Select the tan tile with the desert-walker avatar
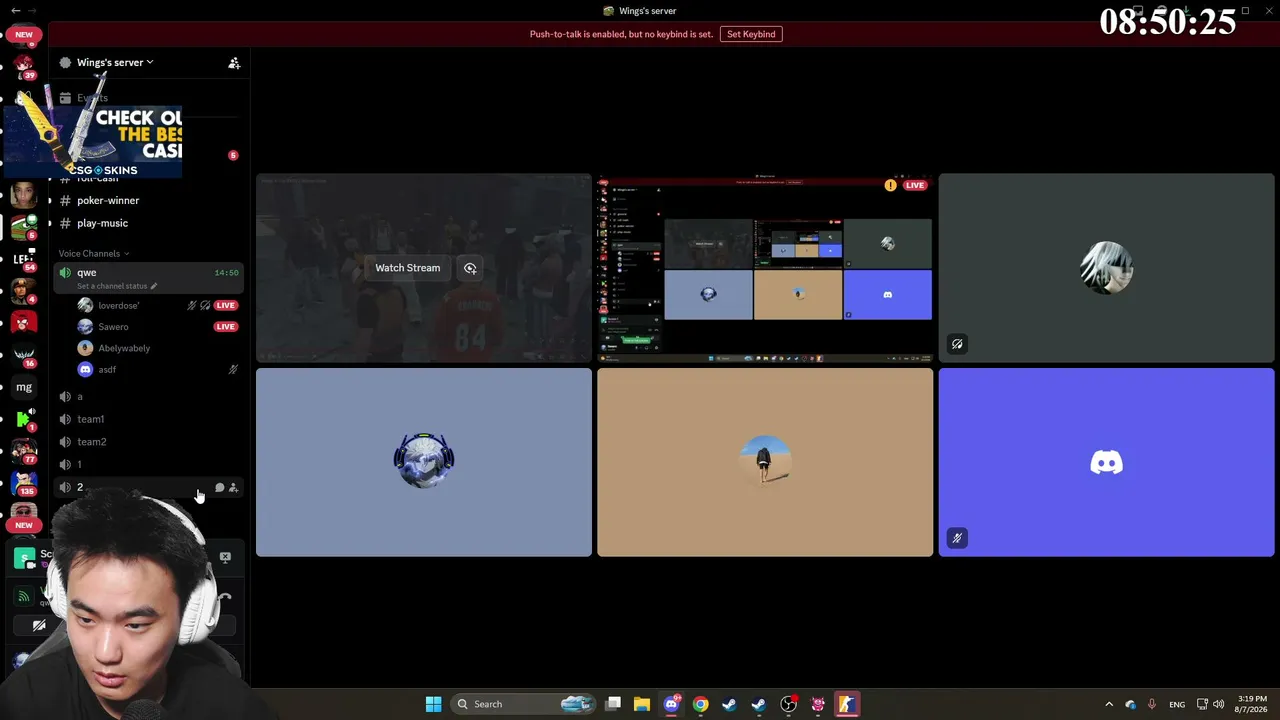The width and height of the screenshot is (1280, 720). pos(765,462)
